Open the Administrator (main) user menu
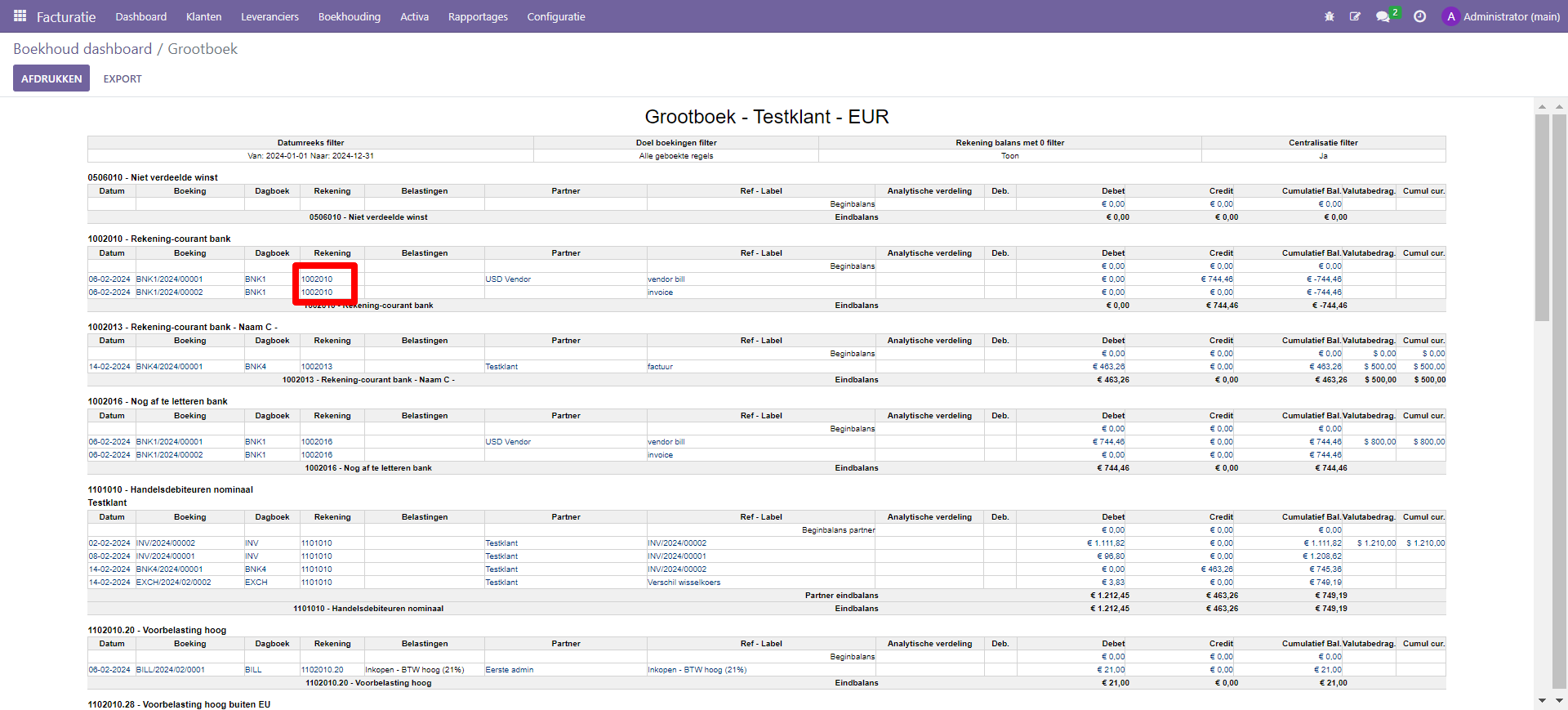 [x=1511, y=16]
